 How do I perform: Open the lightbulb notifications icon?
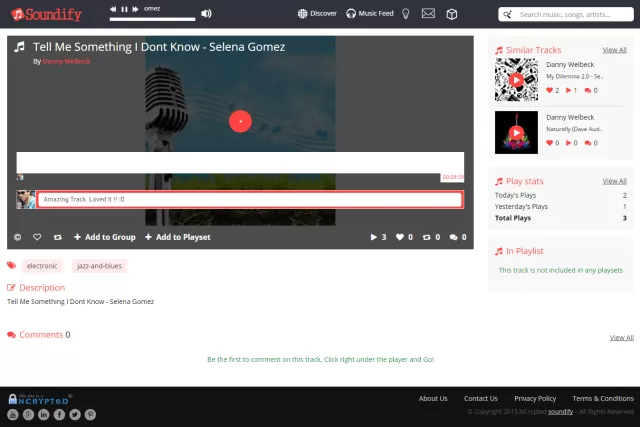tap(405, 14)
